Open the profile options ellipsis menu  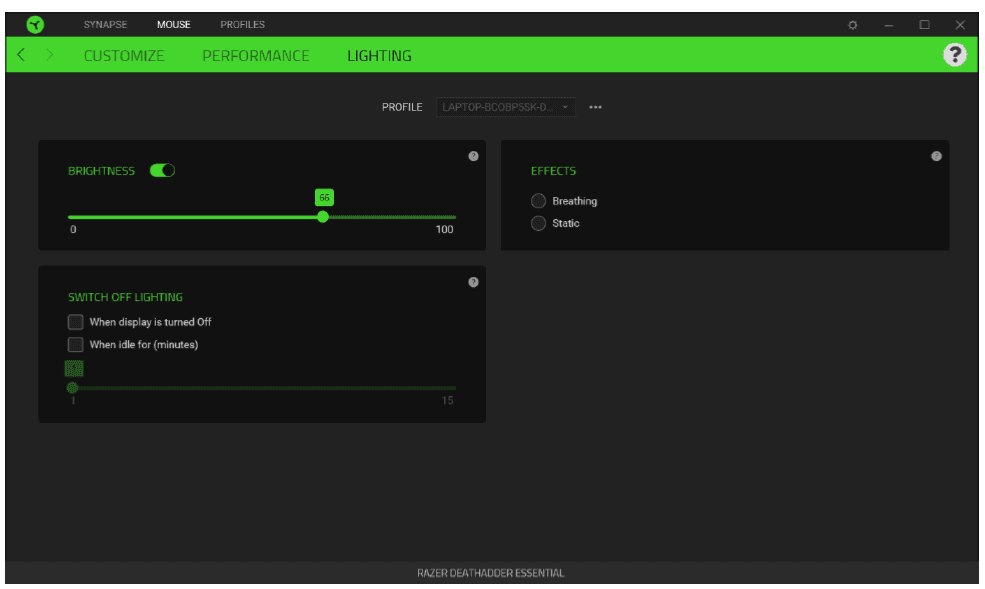pyautogui.click(x=596, y=107)
